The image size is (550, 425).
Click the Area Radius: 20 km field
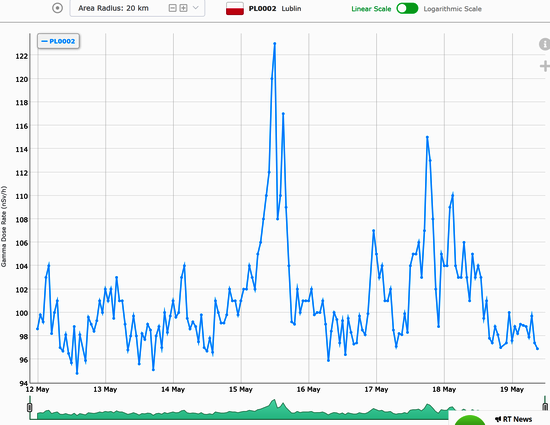pos(137,8)
